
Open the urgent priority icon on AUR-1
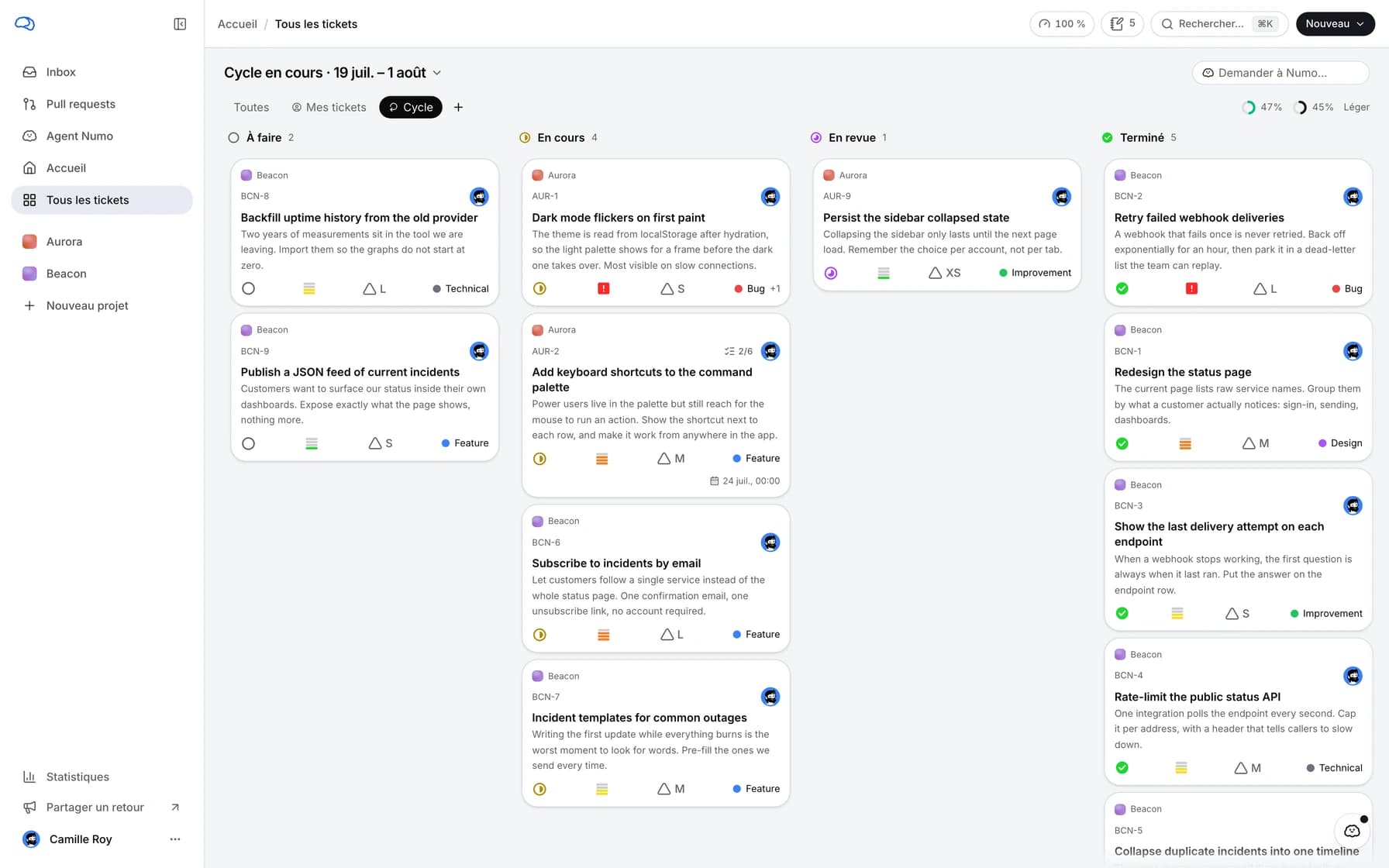tap(604, 288)
